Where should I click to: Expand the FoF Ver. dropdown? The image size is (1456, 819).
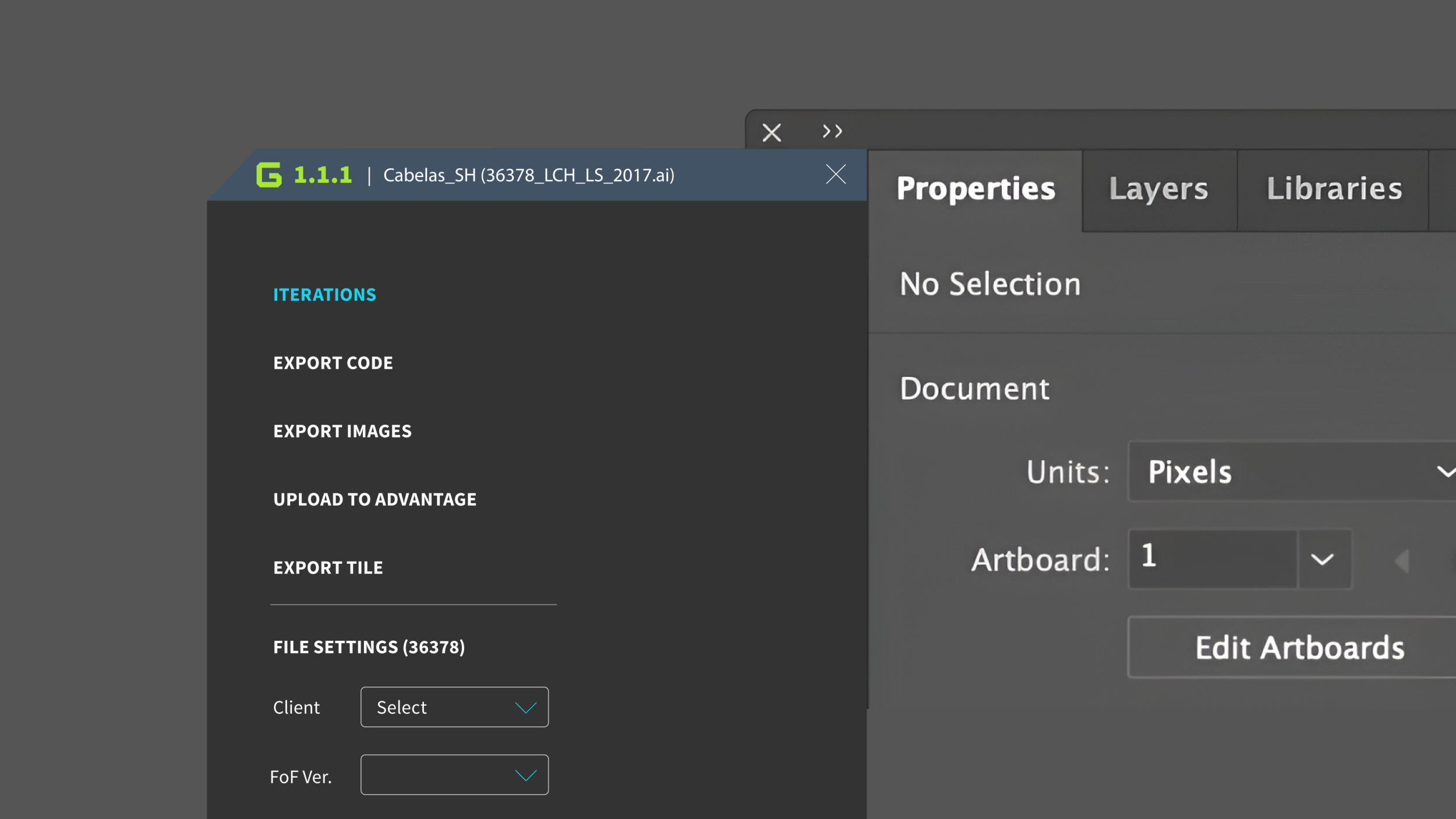[454, 775]
